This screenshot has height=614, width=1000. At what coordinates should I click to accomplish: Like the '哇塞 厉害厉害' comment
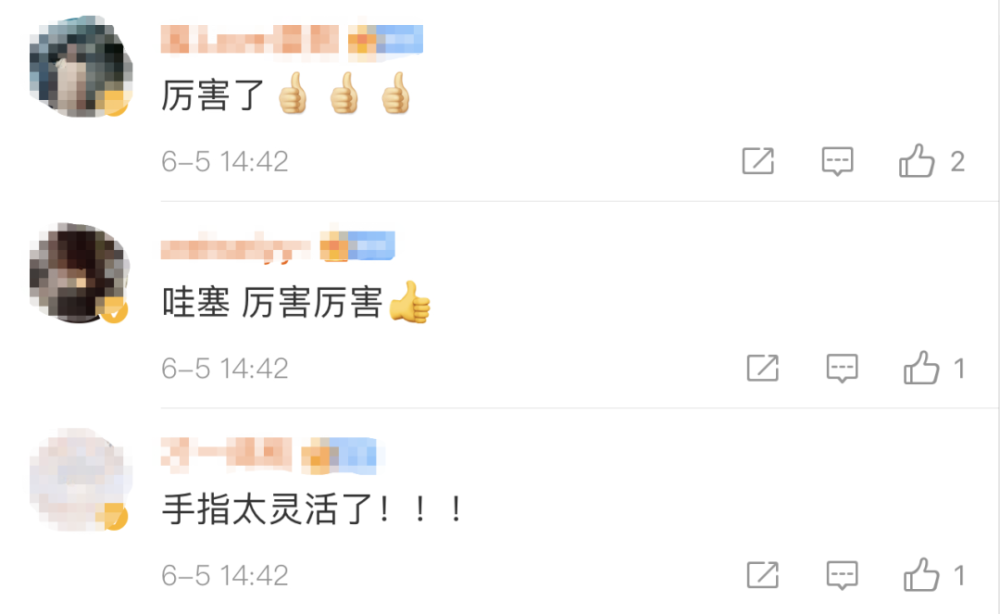921,368
